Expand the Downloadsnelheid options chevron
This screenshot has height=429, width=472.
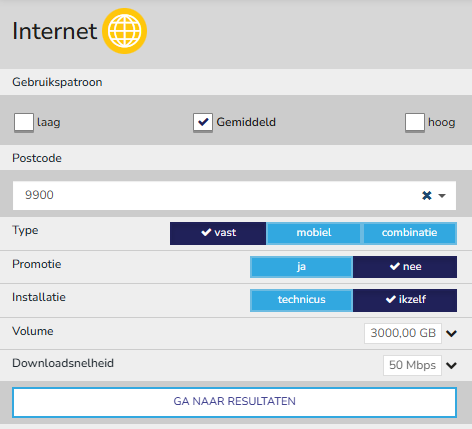coord(451,365)
